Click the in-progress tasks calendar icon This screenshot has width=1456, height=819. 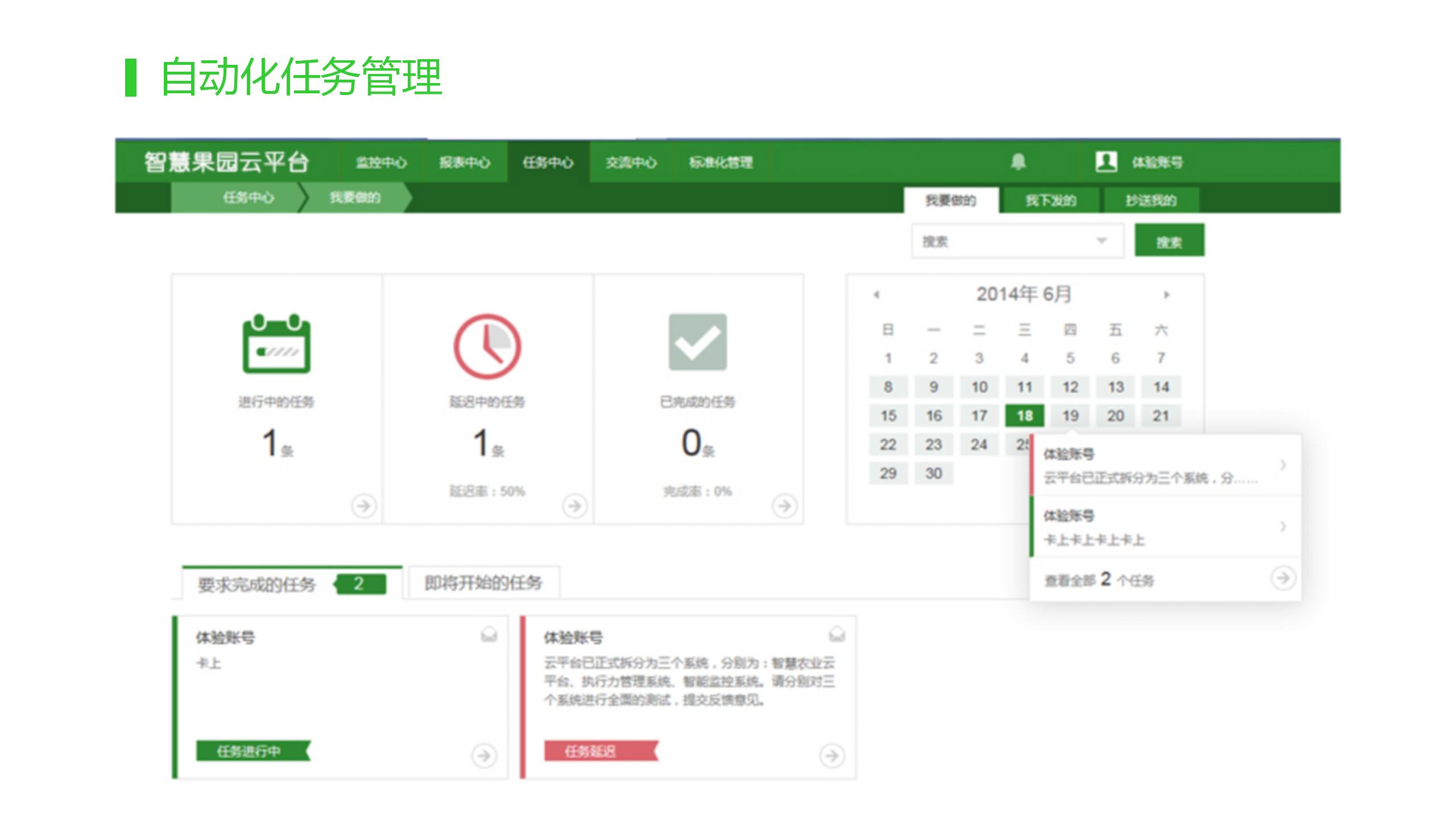pyautogui.click(x=276, y=344)
